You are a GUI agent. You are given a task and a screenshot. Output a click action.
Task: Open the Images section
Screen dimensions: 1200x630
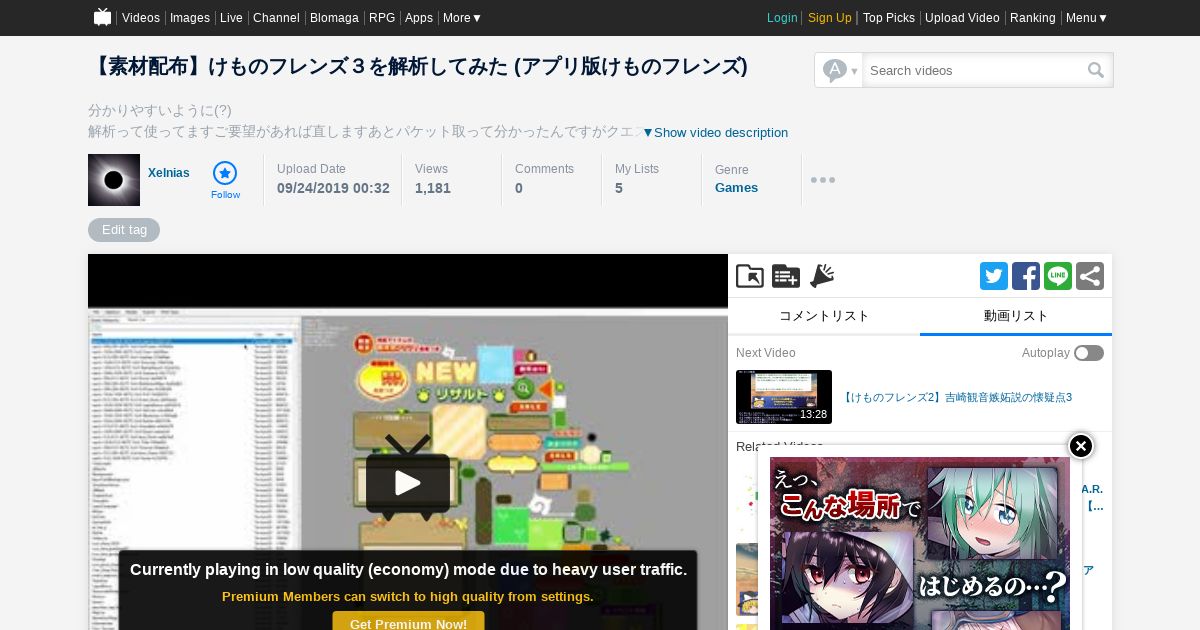(190, 18)
